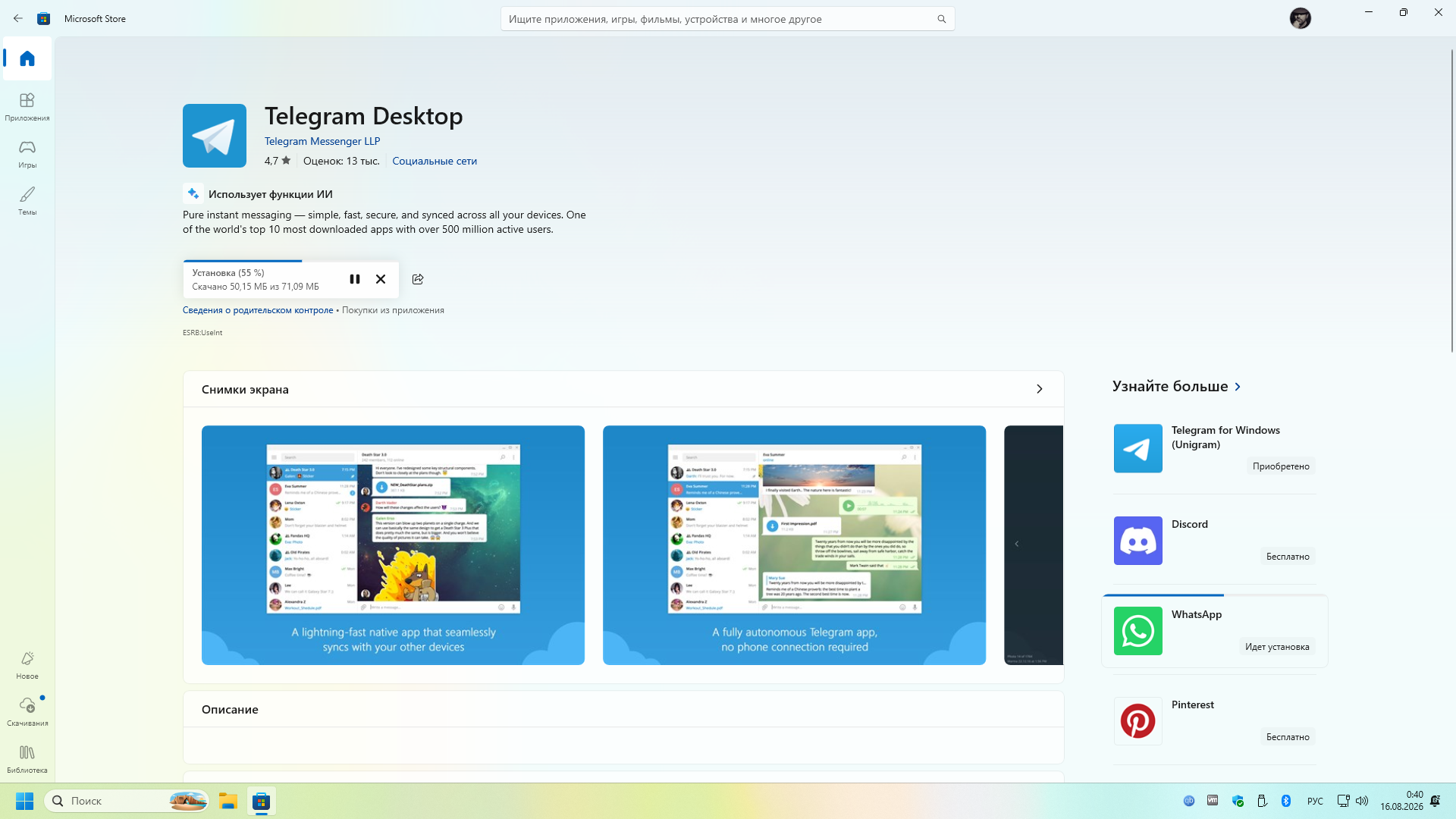
Task: Expand the Снимки экрана screenshots section
Action: coord(1040,389)
